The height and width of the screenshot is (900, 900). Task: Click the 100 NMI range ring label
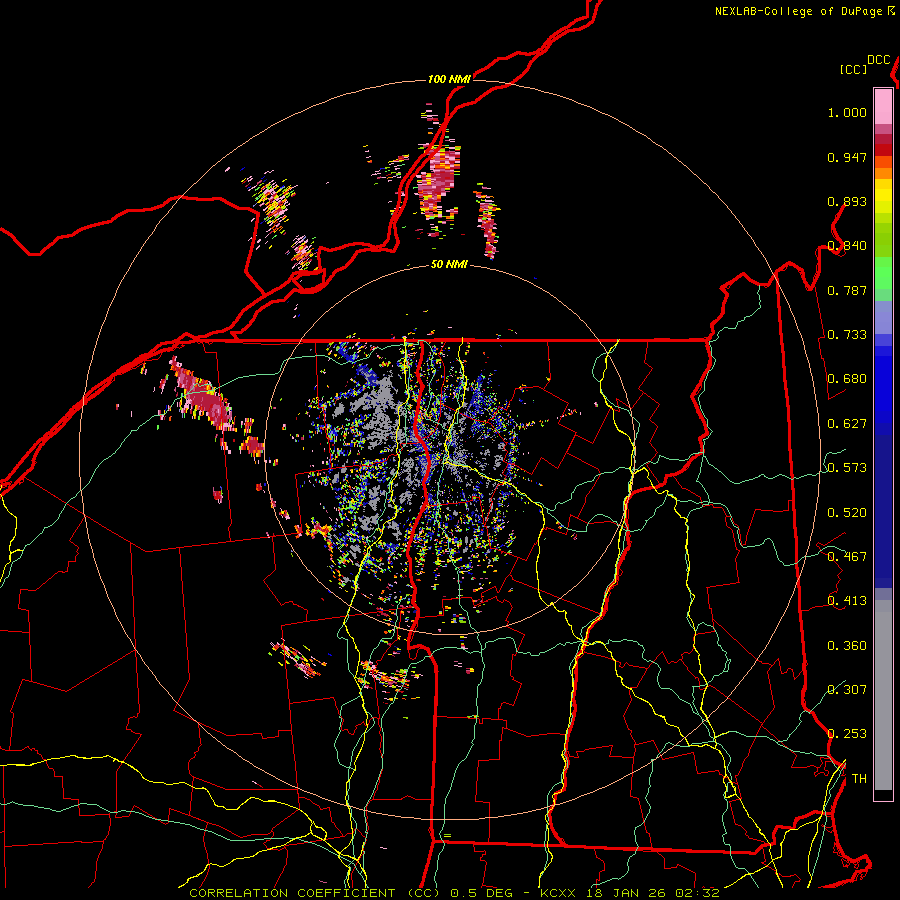tap(449, 79)
